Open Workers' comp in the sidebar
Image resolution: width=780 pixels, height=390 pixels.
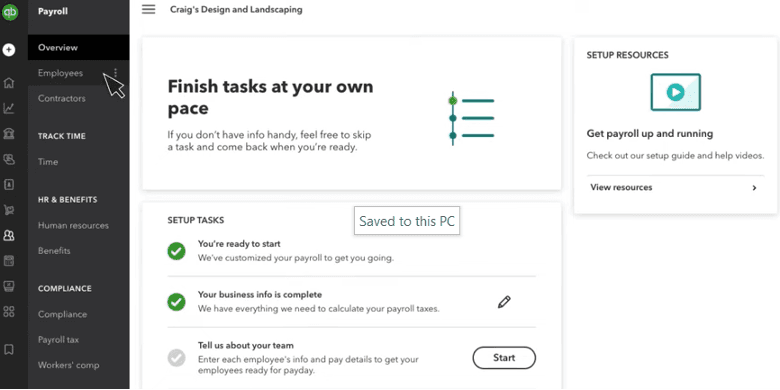click(69, 365)
